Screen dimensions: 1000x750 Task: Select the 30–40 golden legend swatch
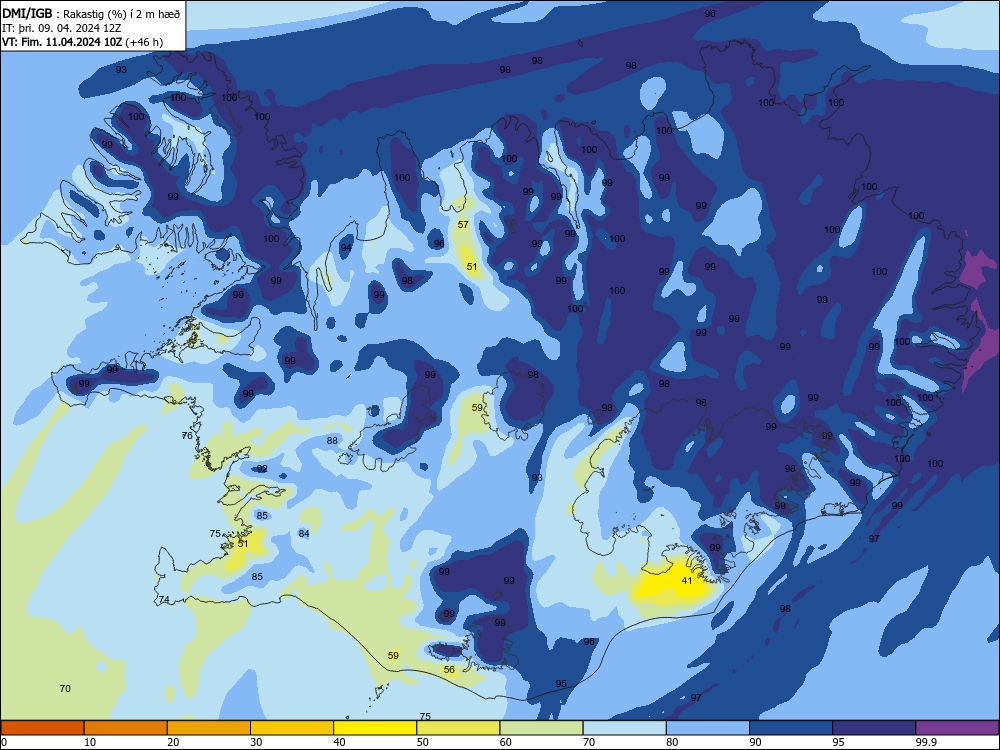click(292, 728)
